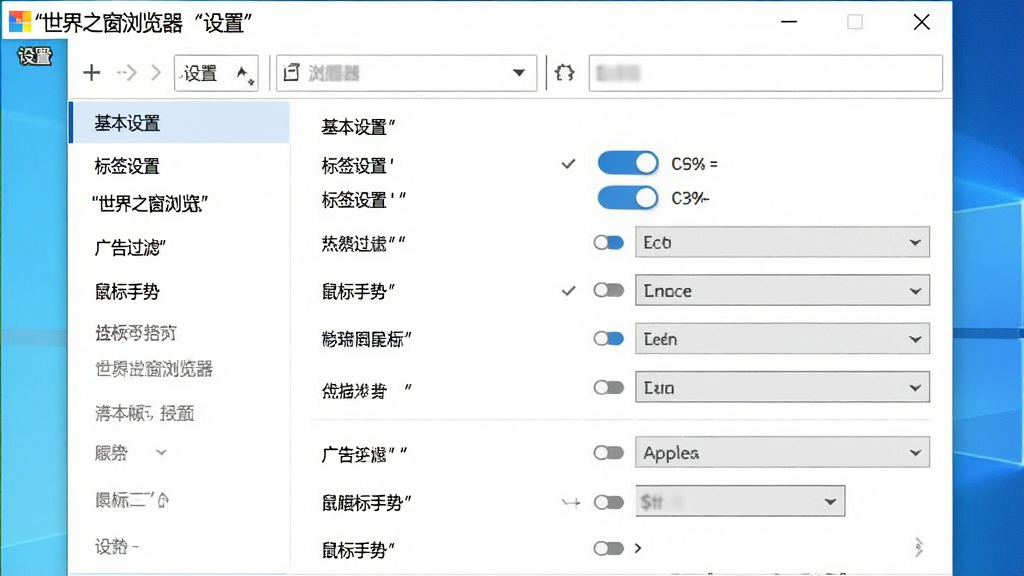Click the 鼠标二 sidebar item
The image size is (1024, 576).
(x=124, y=500)
